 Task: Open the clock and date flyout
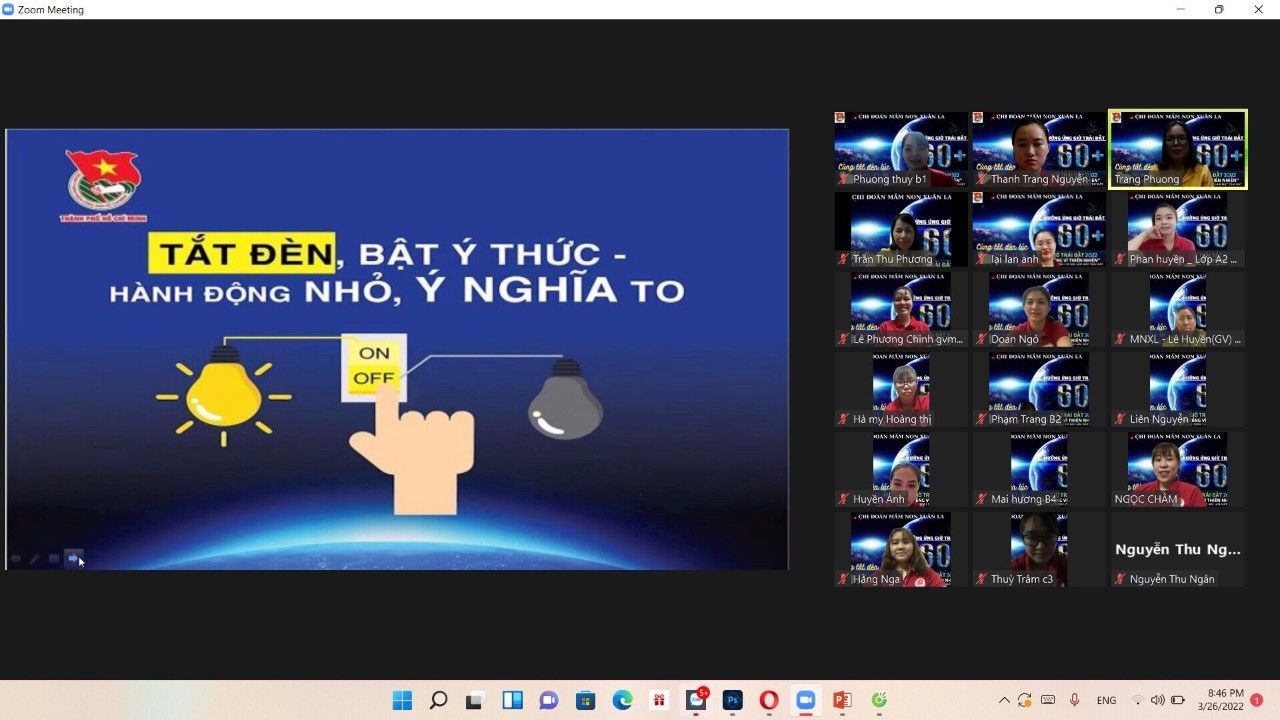pyautogui.click(x=1225, y=700)
